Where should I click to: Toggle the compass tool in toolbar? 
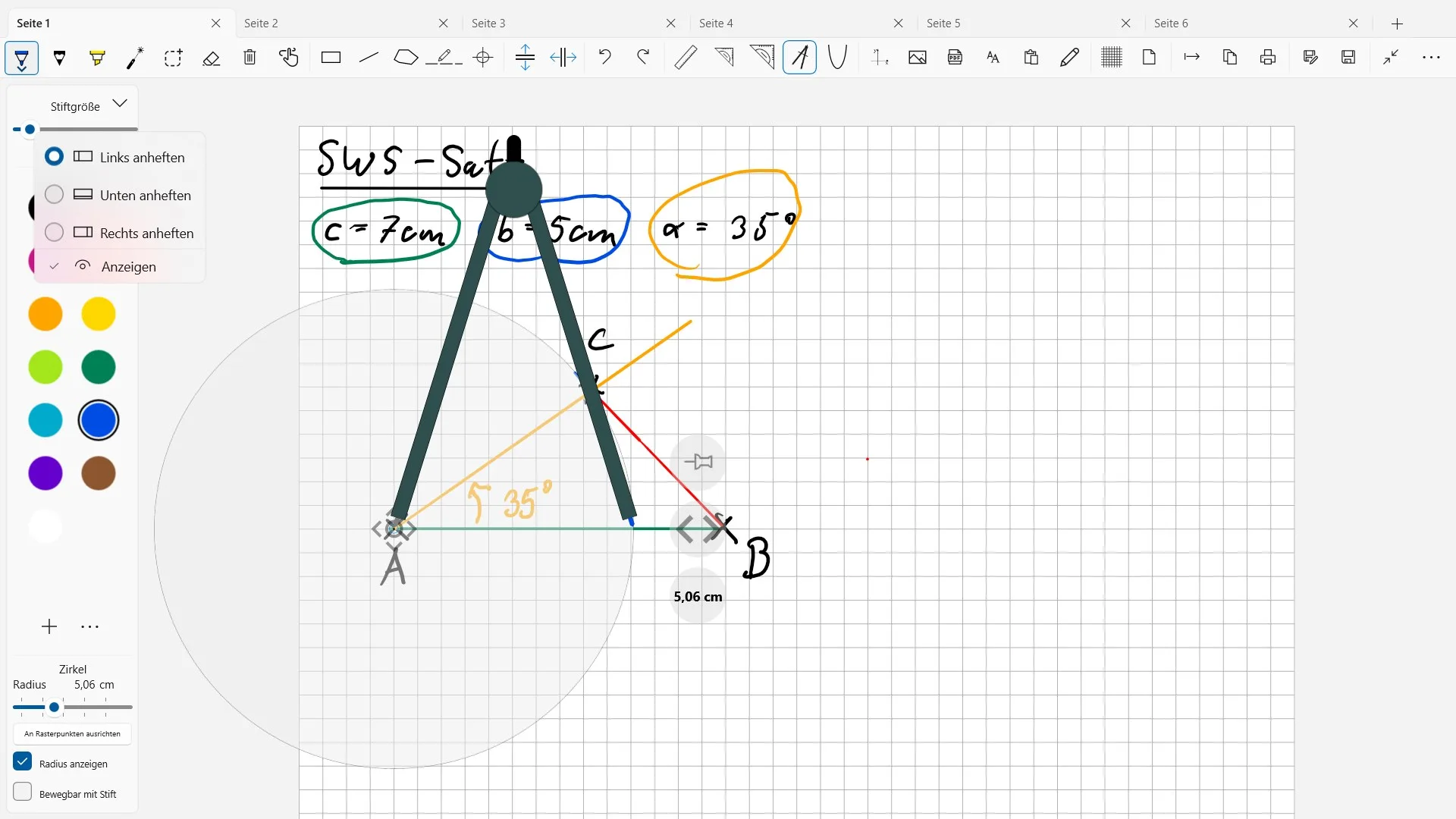(799, 58)
